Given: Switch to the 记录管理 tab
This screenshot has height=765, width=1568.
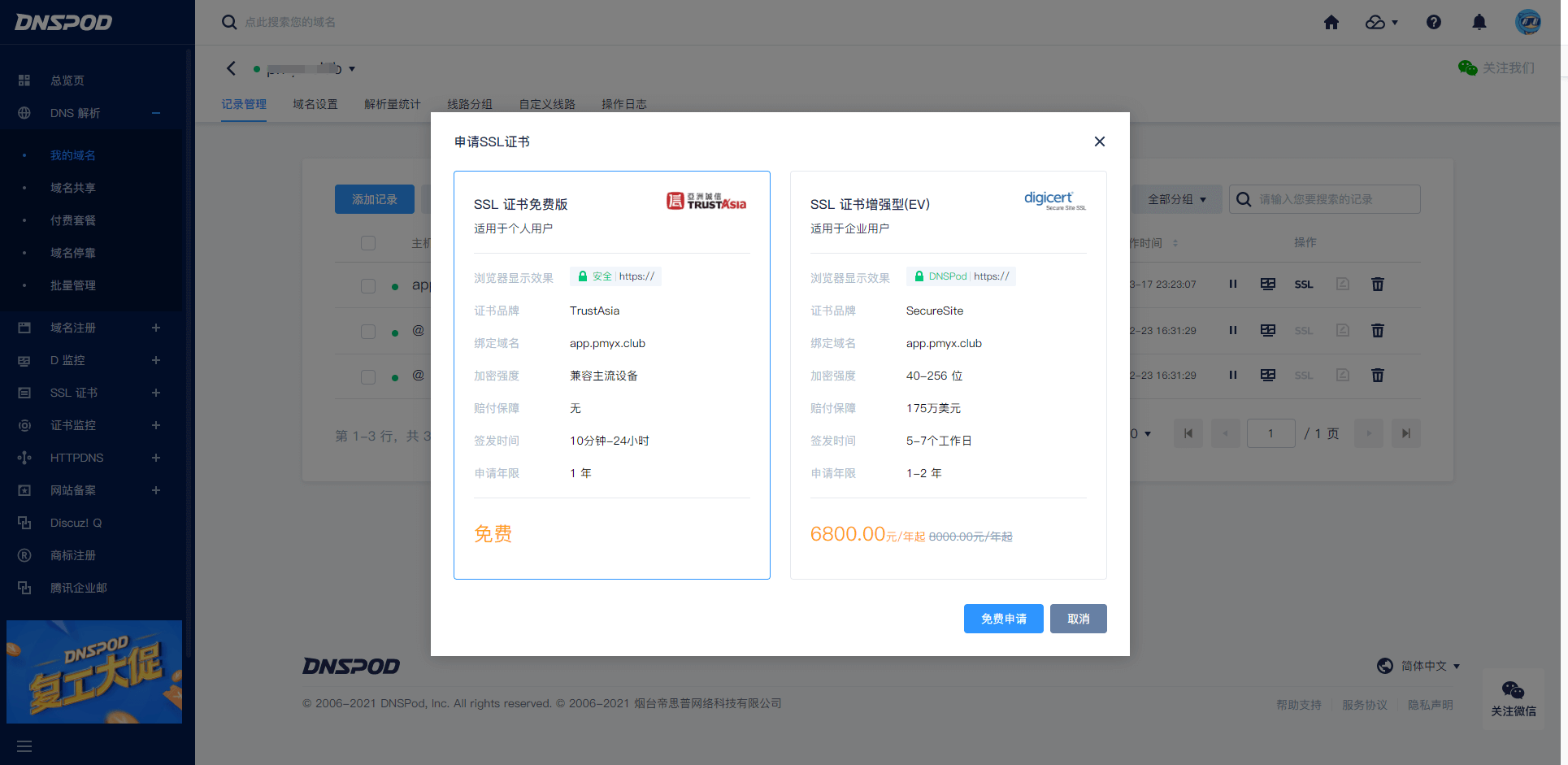Looking at the screenshot, I should 244,104.
